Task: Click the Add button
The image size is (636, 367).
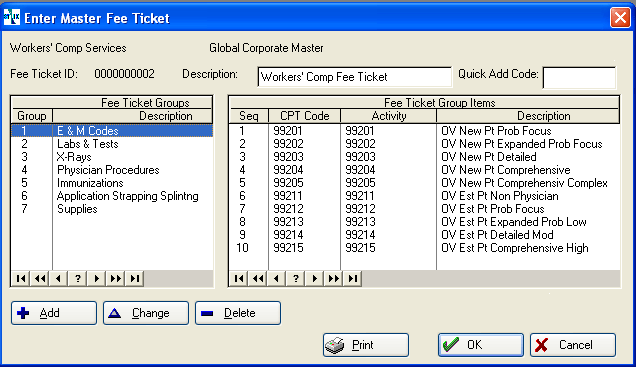Action: pyautogui.click(x=54, y=313)
